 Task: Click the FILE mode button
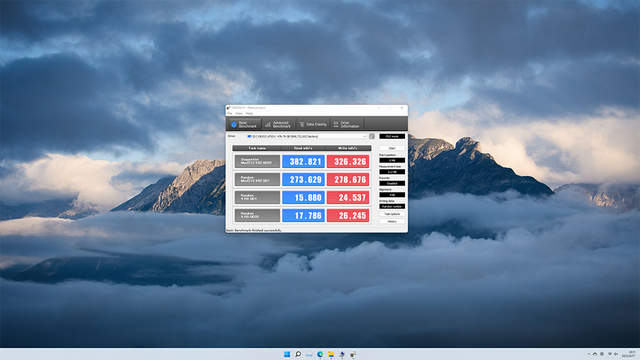(392, 136)
